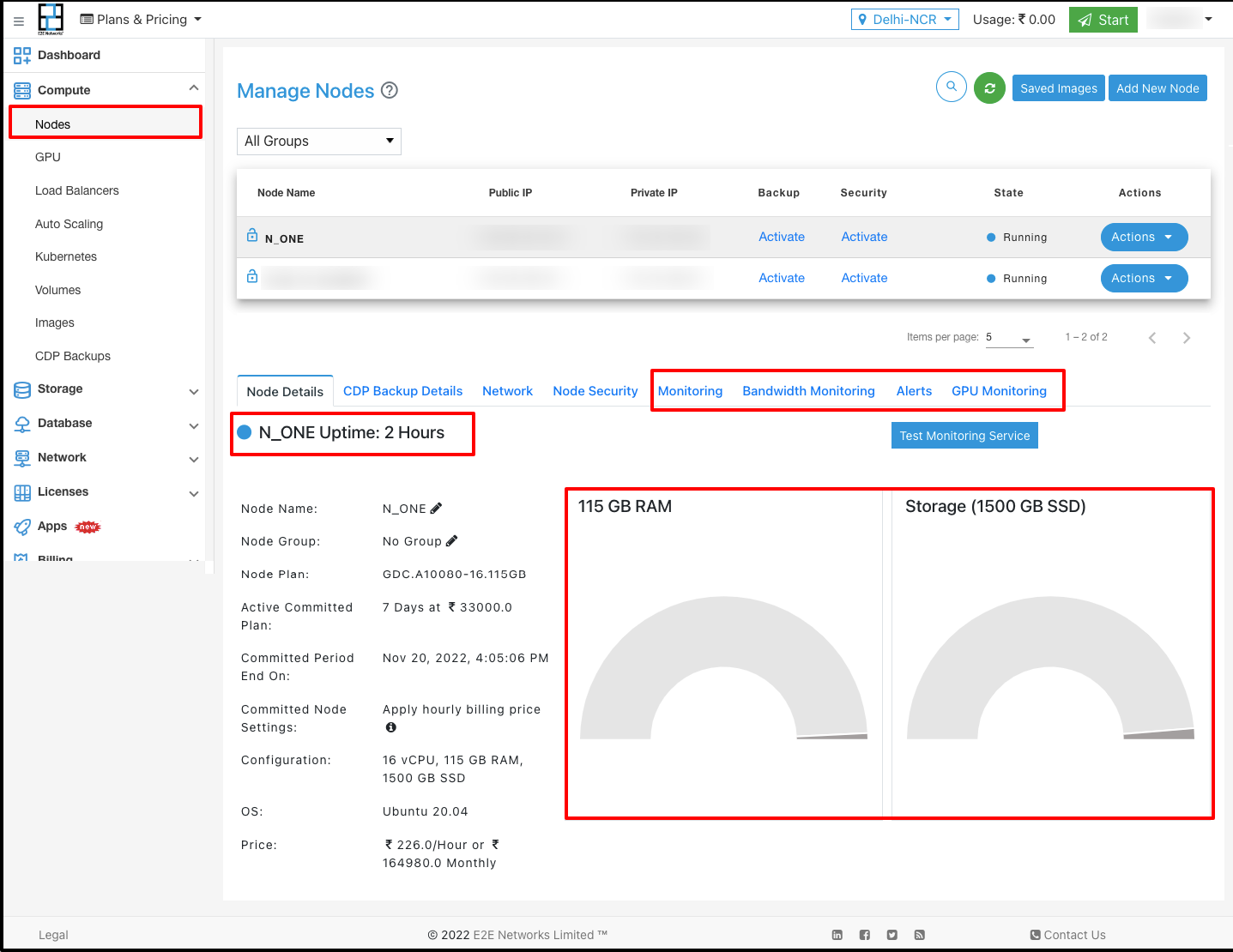Activate Security for second node
Screen dimensions: 1233x952
coord(864,278)
